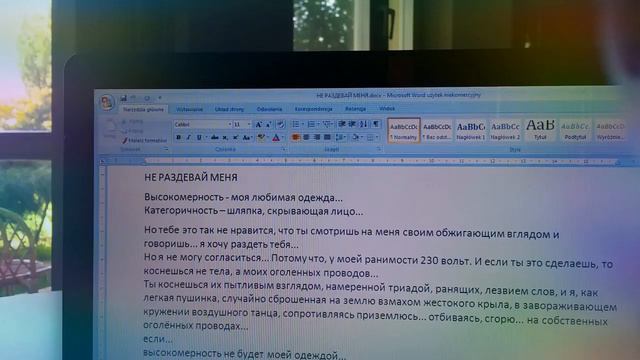The image size is (640, 360).
Task: Click the line containing only если...
Action: click(x=158, y=339)
